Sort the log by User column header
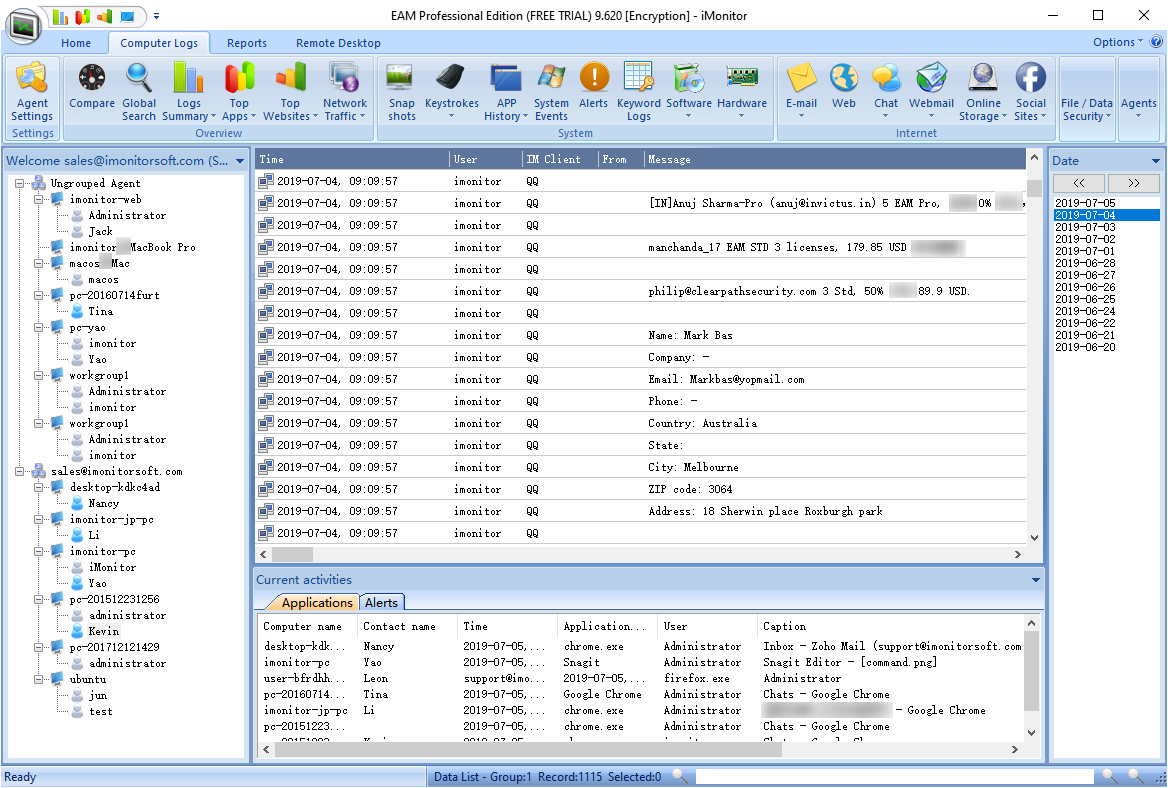This screenshot has height=788, width=1168. point(486,159)
